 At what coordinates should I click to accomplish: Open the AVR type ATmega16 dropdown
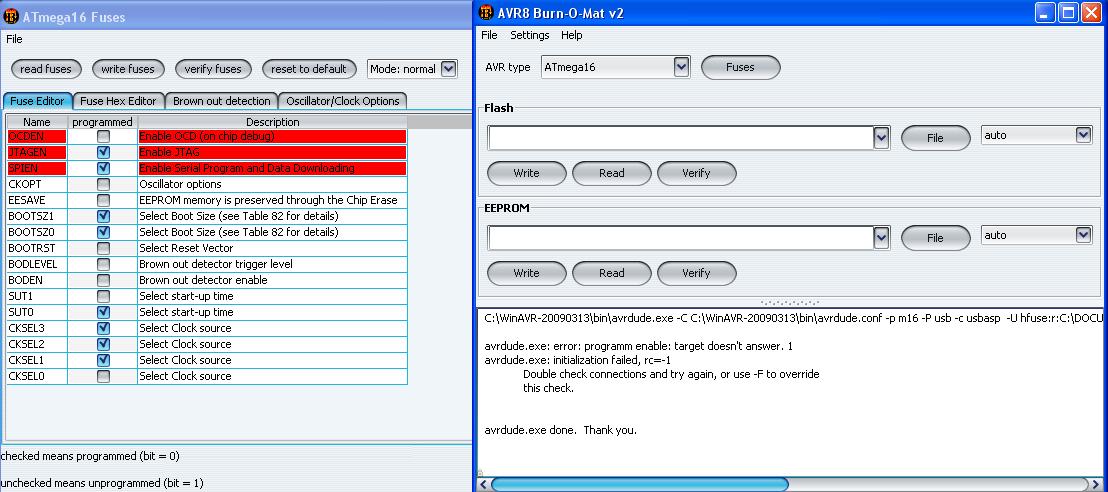click(x=615, y=68)
